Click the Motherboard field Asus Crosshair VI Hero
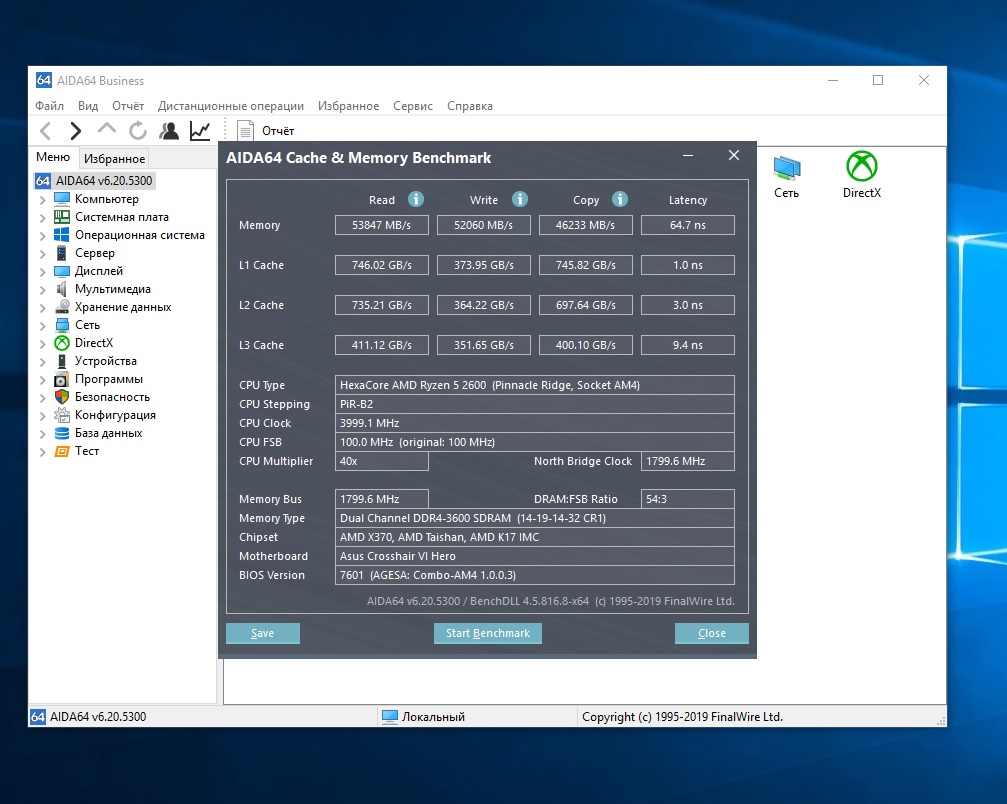The width and height of the screenshot is (1007, 804). point(535,556)
